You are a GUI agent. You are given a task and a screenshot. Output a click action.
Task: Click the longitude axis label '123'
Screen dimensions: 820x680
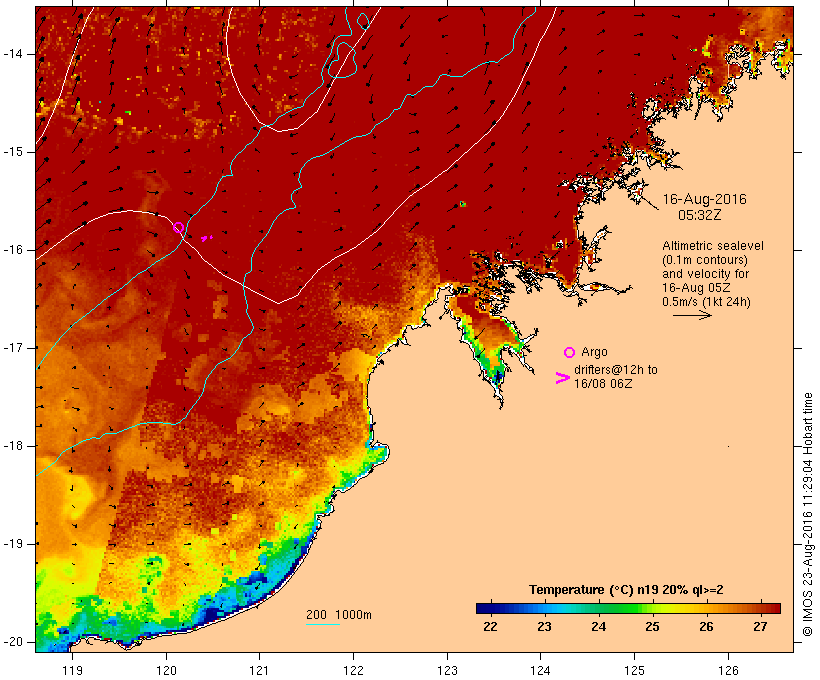(x=447, y=671)
